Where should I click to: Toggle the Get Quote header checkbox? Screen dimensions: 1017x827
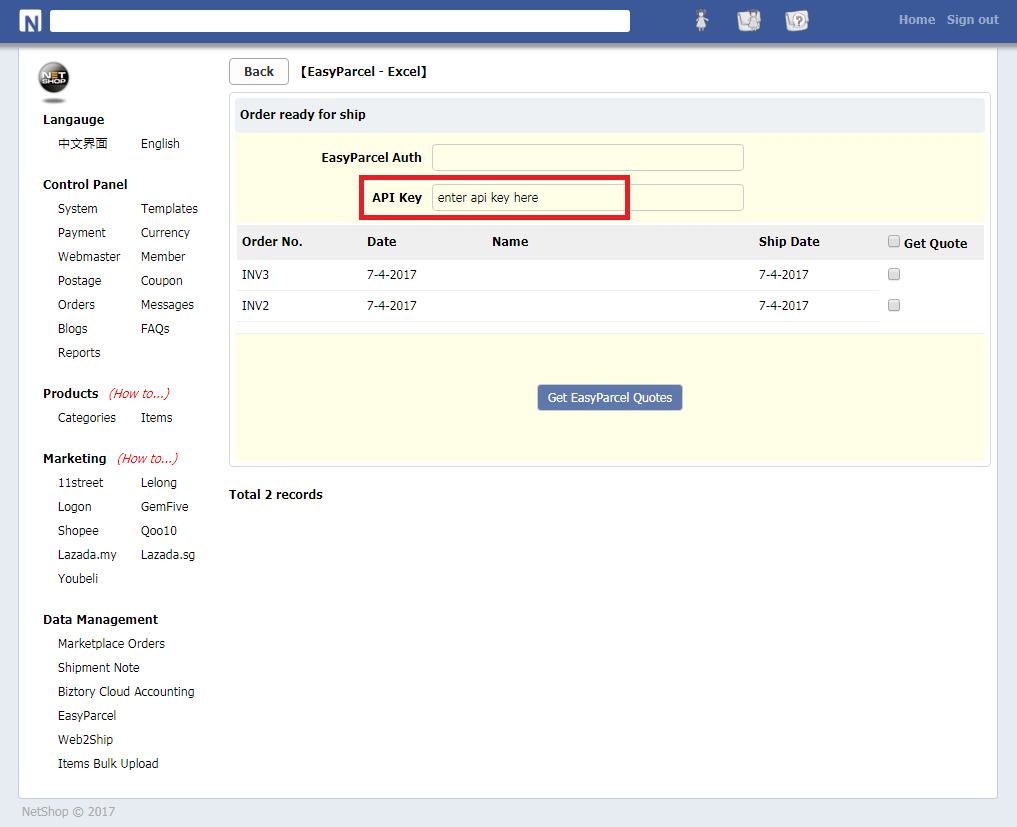893,241
